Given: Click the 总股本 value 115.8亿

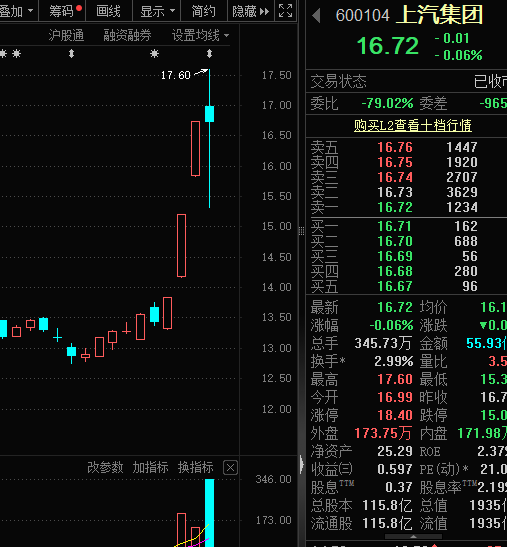Looking at the screenshot, I should click(387, 505).
